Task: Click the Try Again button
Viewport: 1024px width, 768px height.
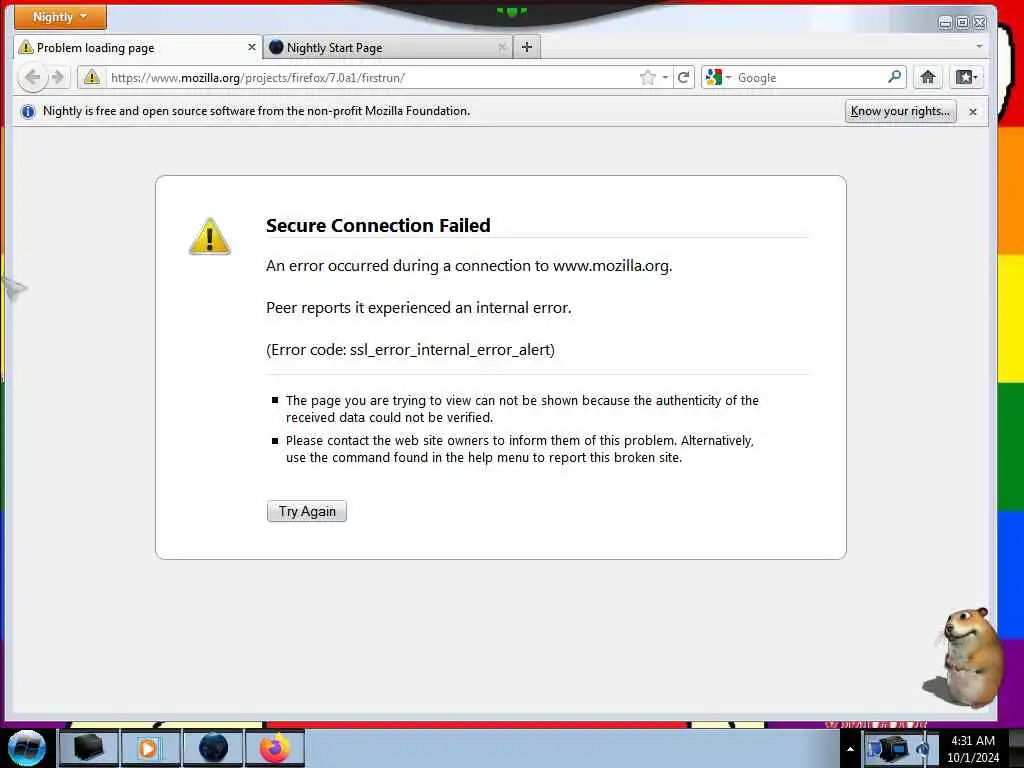Action: pos(307,511)
